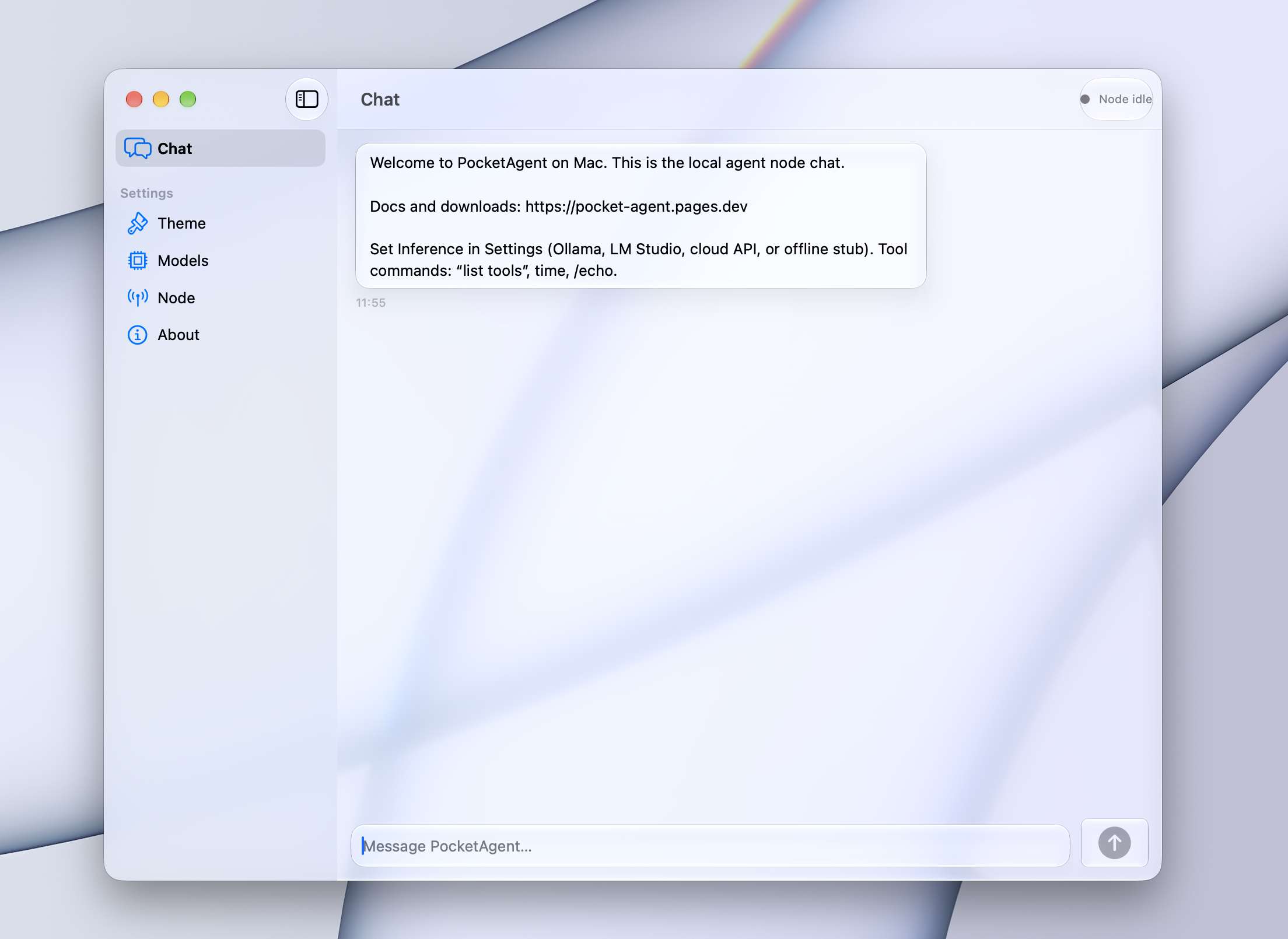Click the Theme paintbrush icon
The image size is (1288, 939).
pyautogui.click(x=138, y=223)
